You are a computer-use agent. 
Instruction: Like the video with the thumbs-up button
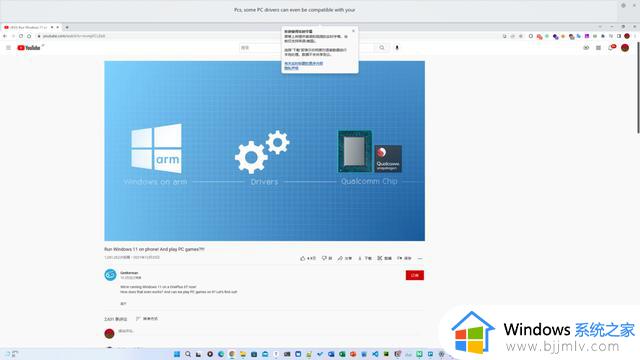pos(308,258)
